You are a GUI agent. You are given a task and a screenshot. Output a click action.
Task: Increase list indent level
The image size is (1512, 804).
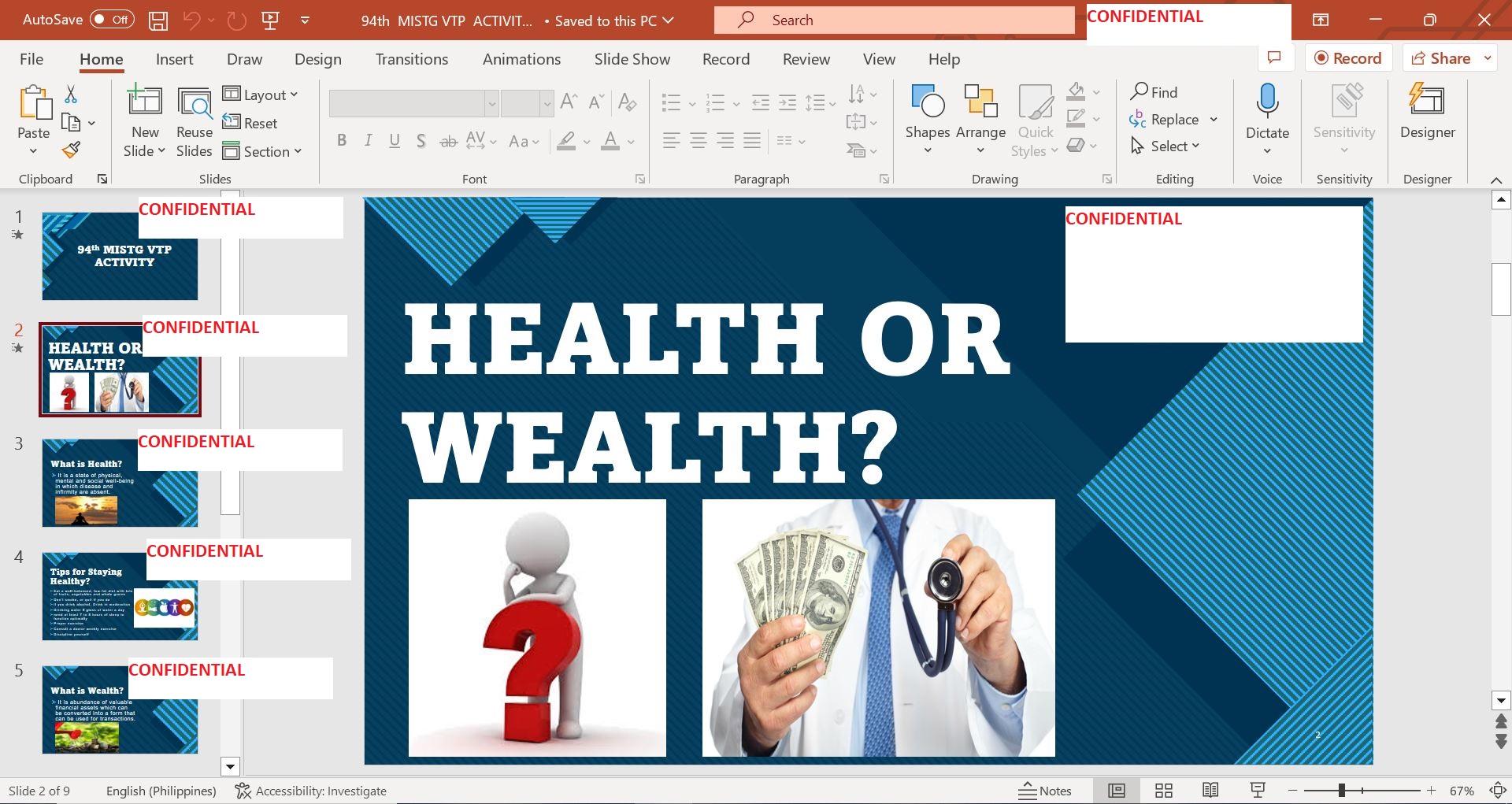click(x=787, y=102)
